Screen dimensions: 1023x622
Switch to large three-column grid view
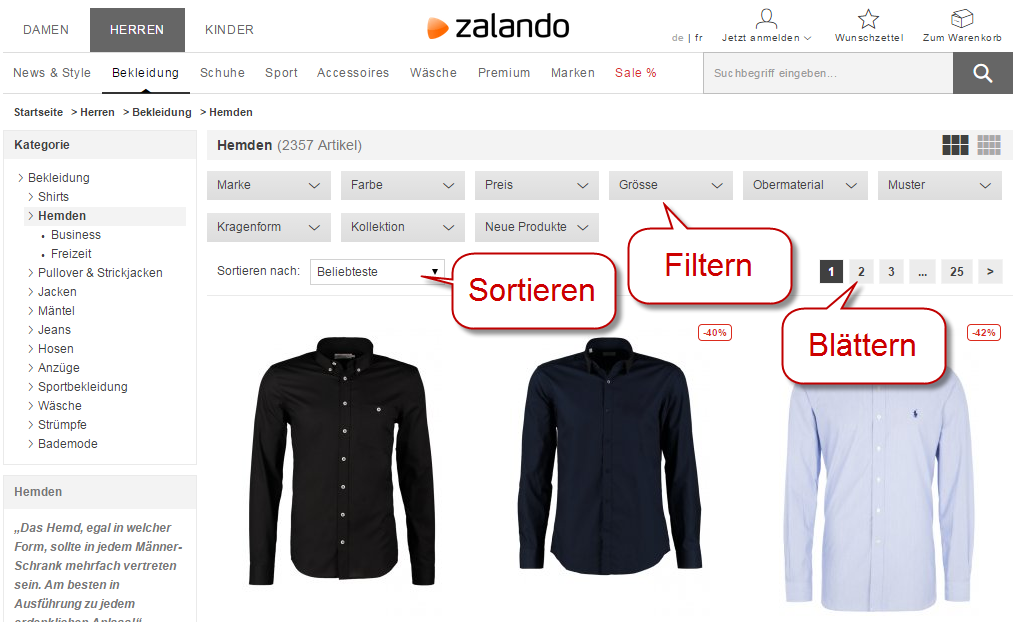955,145
